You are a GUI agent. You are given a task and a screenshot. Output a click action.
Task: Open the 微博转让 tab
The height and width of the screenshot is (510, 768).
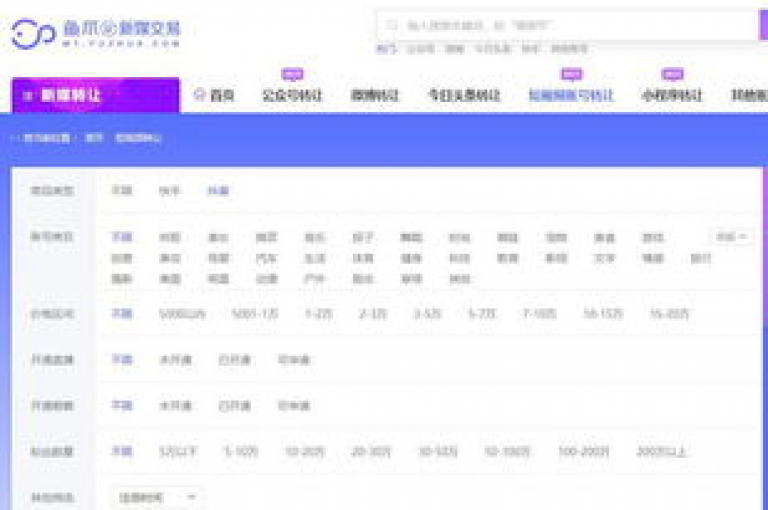(375, 95)
